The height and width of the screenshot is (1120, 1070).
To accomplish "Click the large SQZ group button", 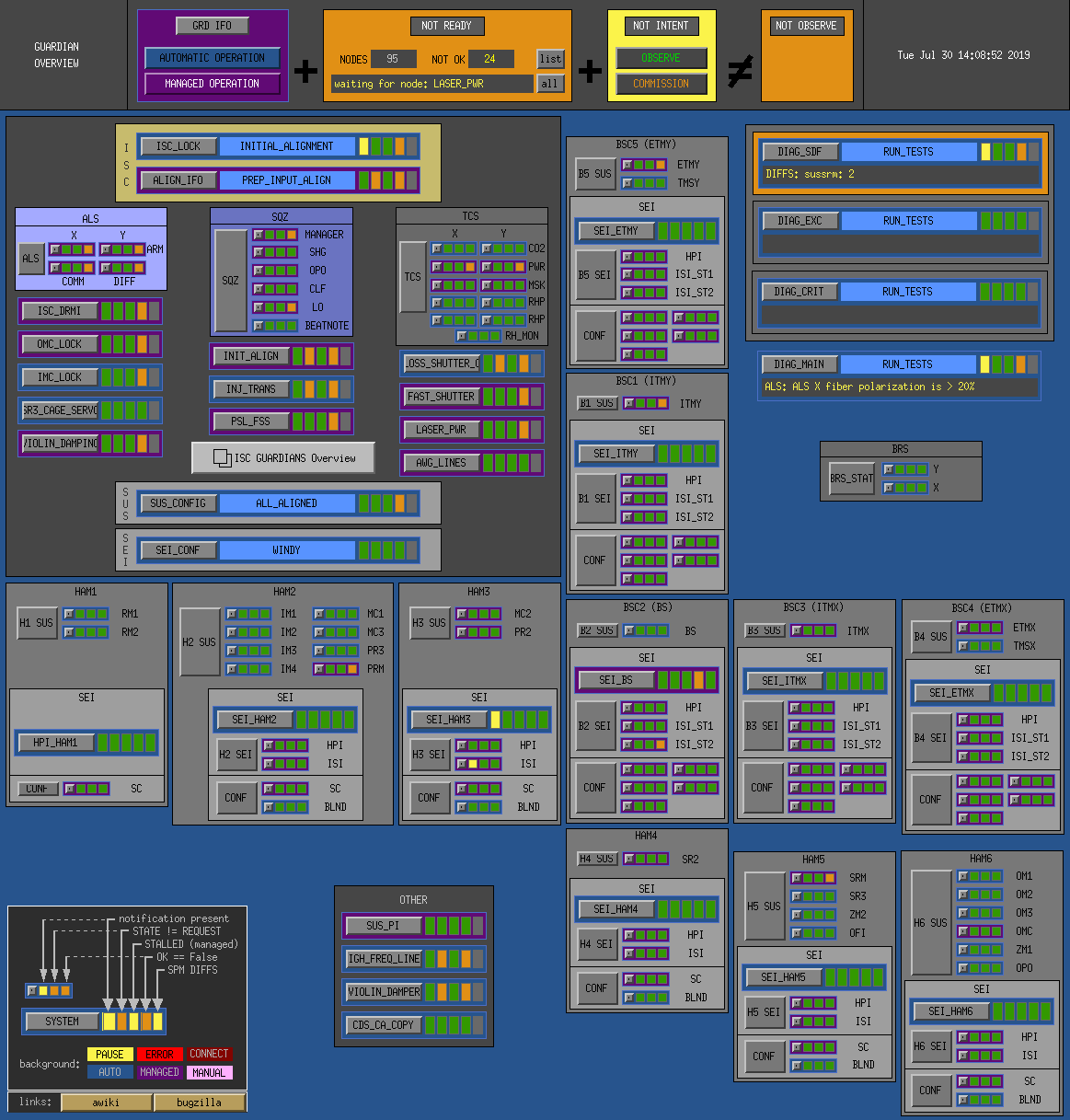I will coord(230,281).
